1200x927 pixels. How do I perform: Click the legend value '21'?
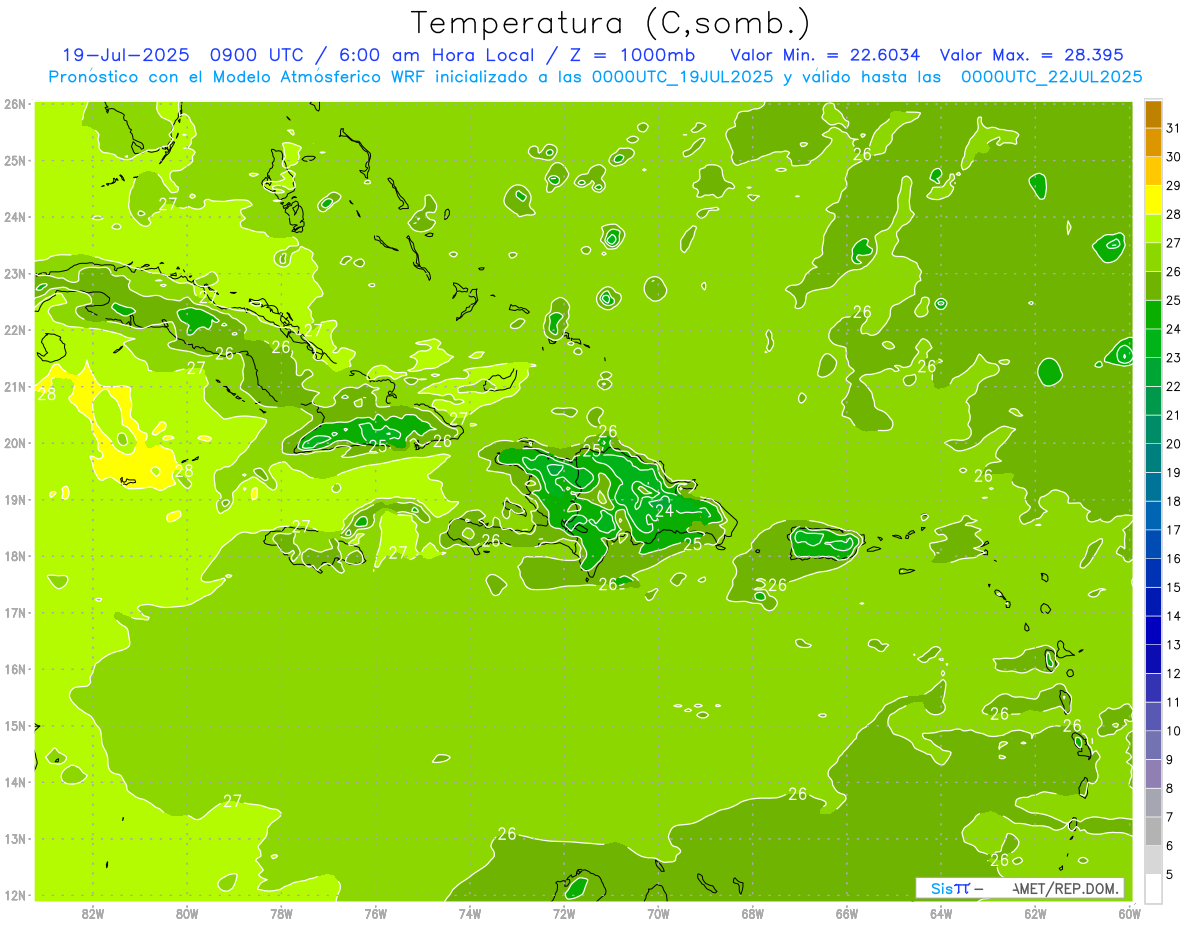click(x=1173, y=415)
